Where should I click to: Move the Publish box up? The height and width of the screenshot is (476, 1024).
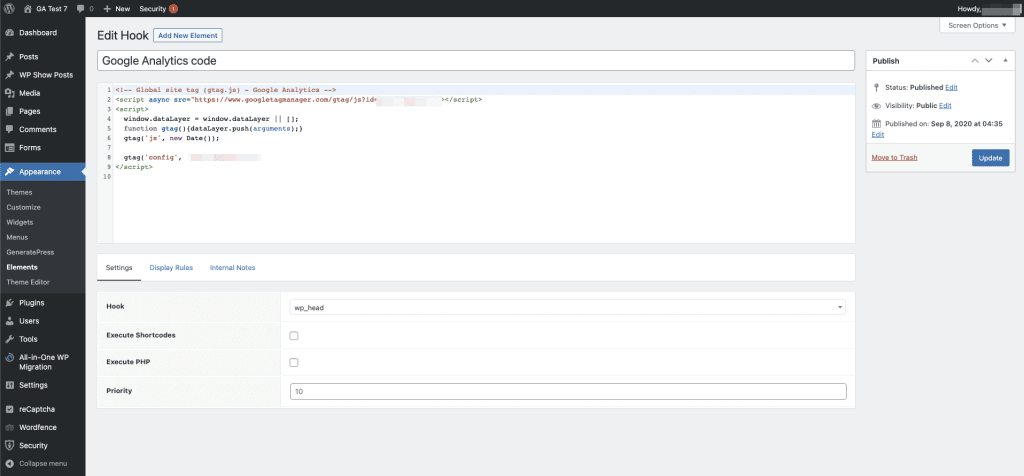(974, 61)
